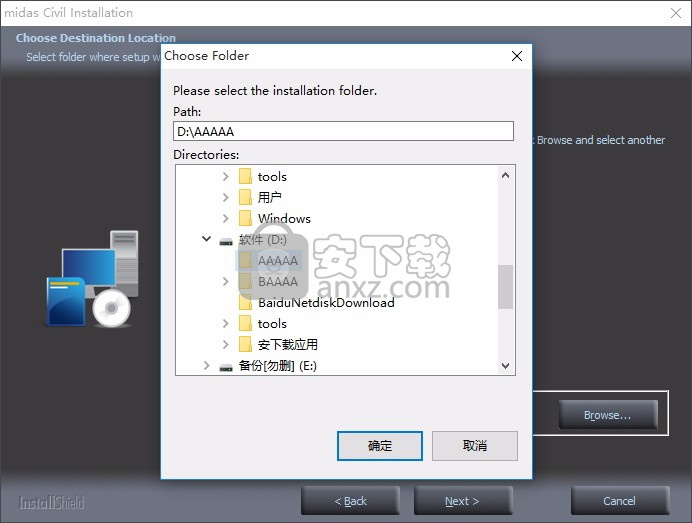Select the 备份[勿删] (E:) drive label
The width and height of the screenshot is (692, 523).
point(278,366)
